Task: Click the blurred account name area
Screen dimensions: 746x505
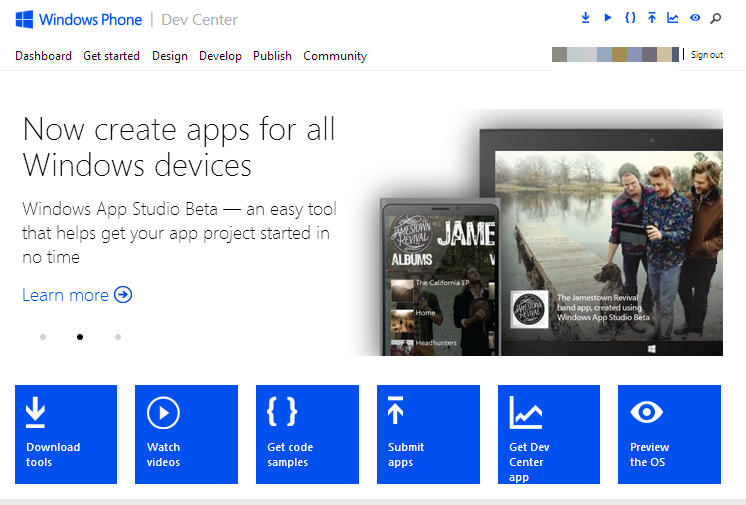Action: [615, 54]
